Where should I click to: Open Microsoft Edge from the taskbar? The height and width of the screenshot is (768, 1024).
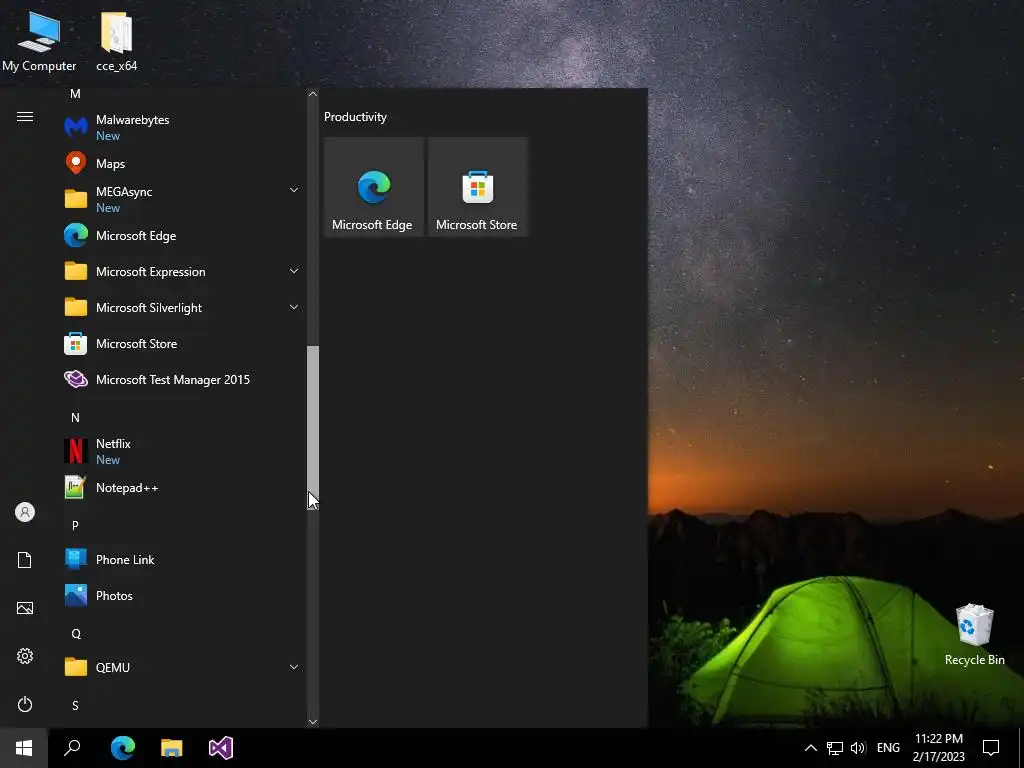[122, 748]
